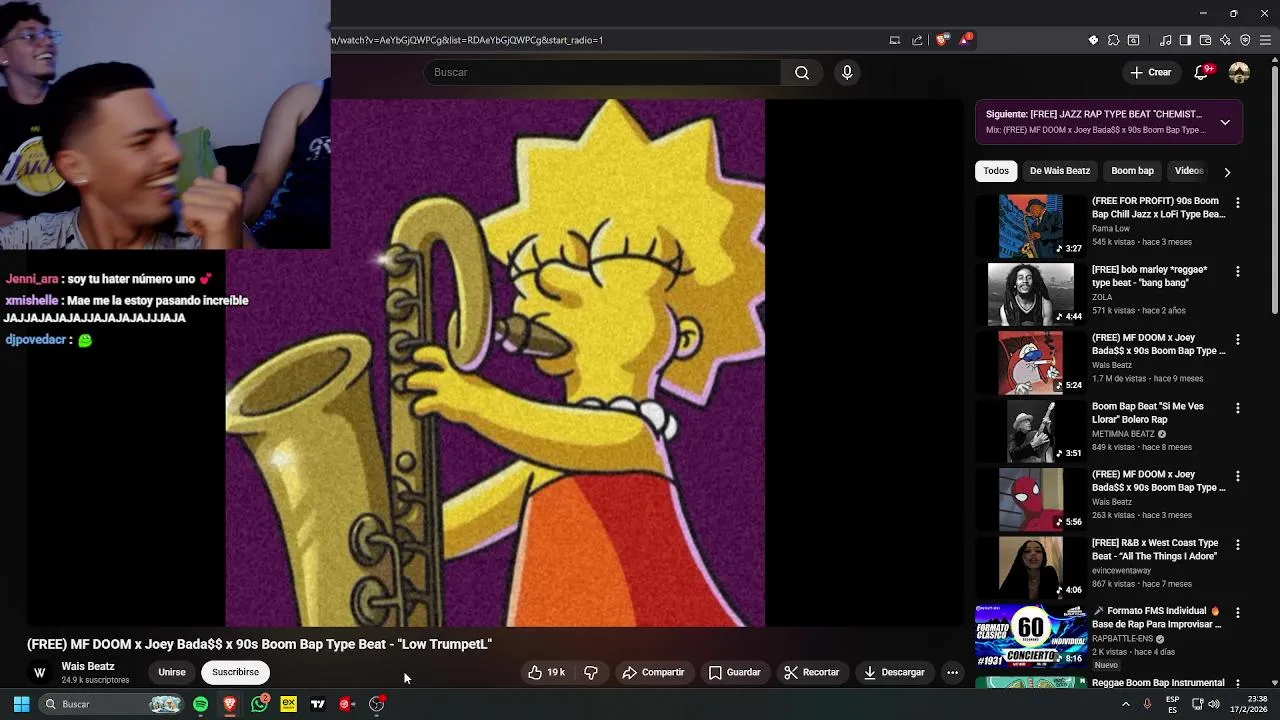Open the Brave Wallet icon

coord(1205,40)
